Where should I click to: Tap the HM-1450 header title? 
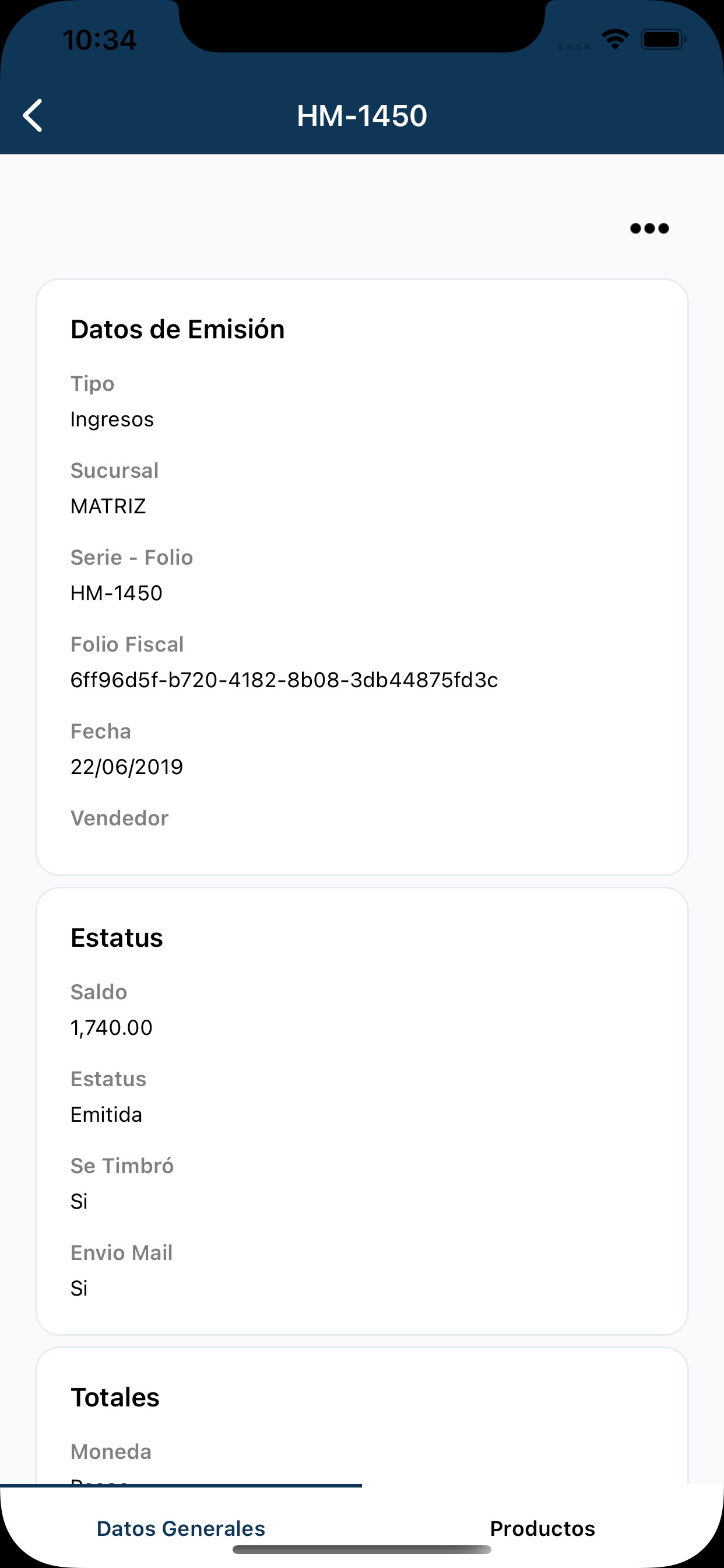(x=362, y=116)
